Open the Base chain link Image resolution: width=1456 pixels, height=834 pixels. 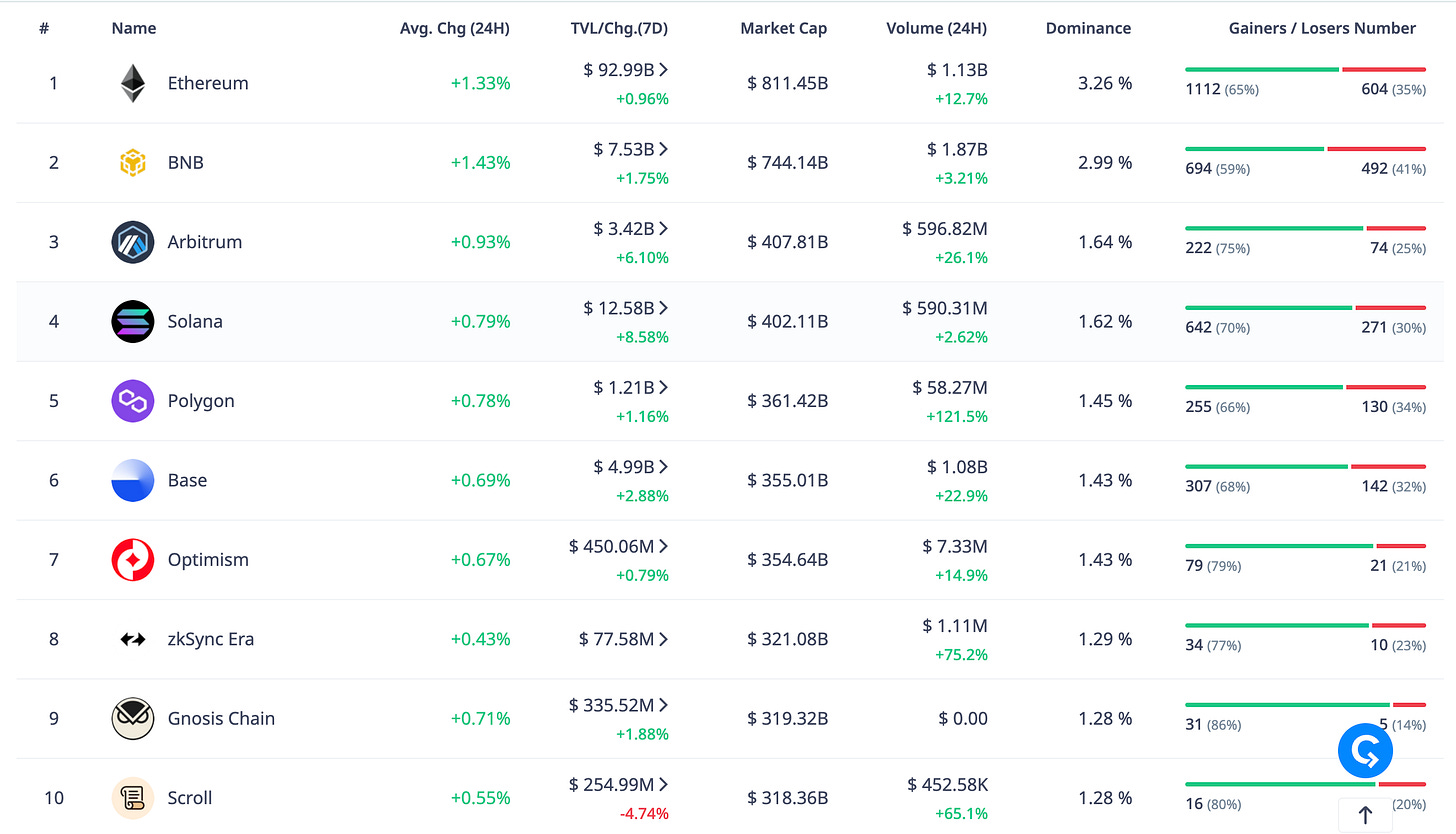pos(187,480)
